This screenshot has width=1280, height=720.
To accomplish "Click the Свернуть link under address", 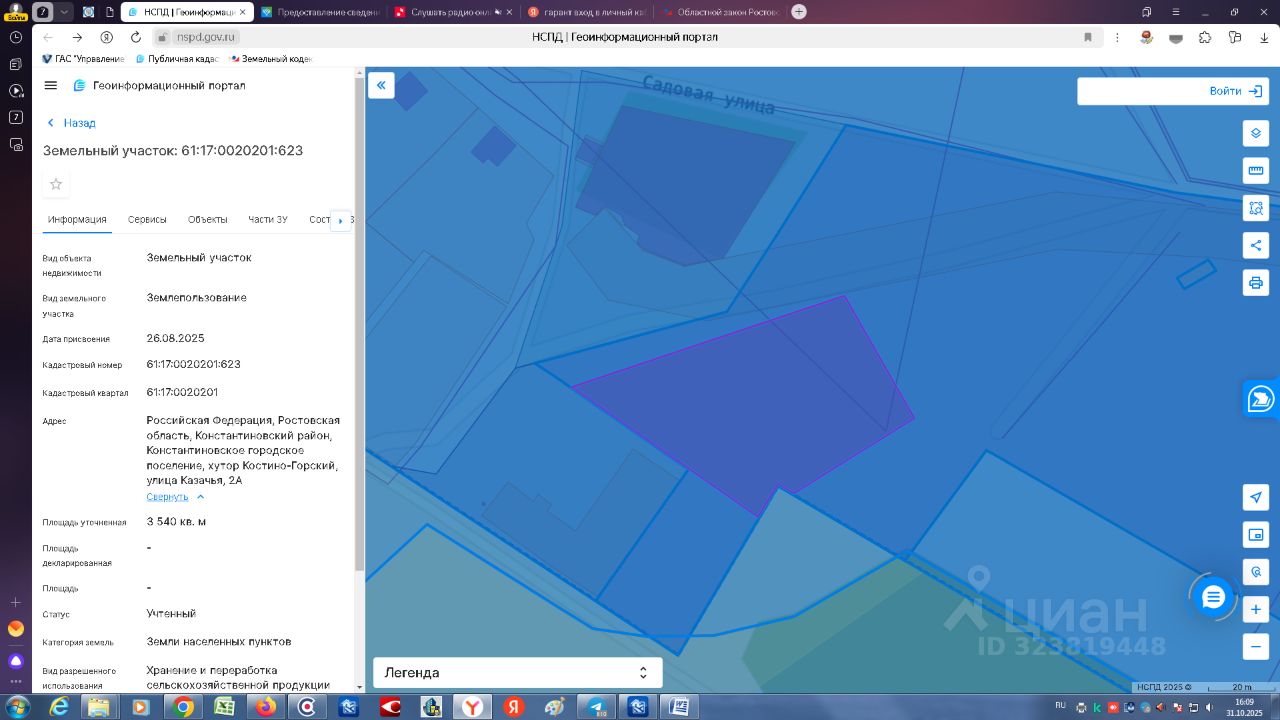I will (x=167, y=497).
